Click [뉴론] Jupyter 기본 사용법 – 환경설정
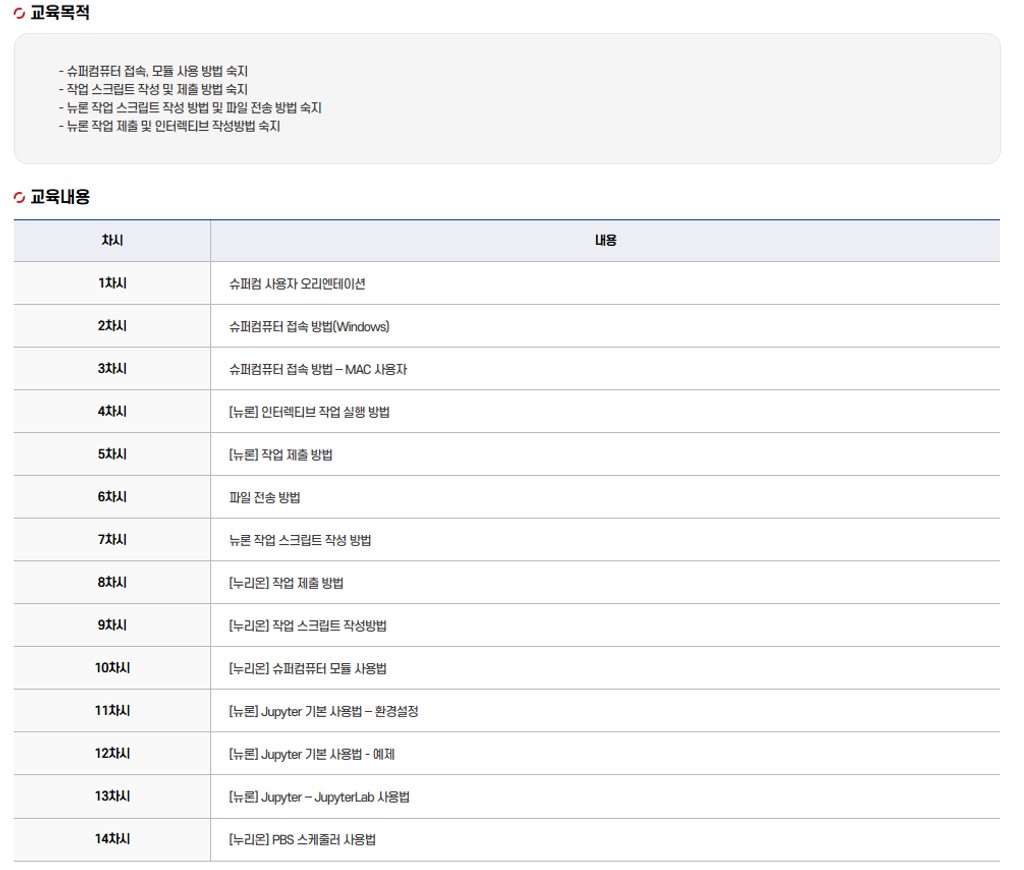The image size is (1024, 870). [323, 712]
